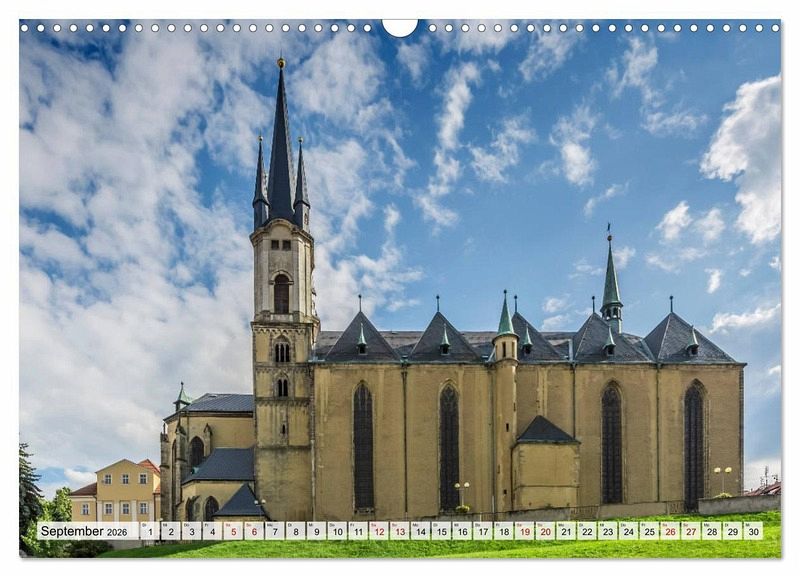Click the street lamp on the right lawn
Viewport: 800px width, 577px height.
click(722, 478)
